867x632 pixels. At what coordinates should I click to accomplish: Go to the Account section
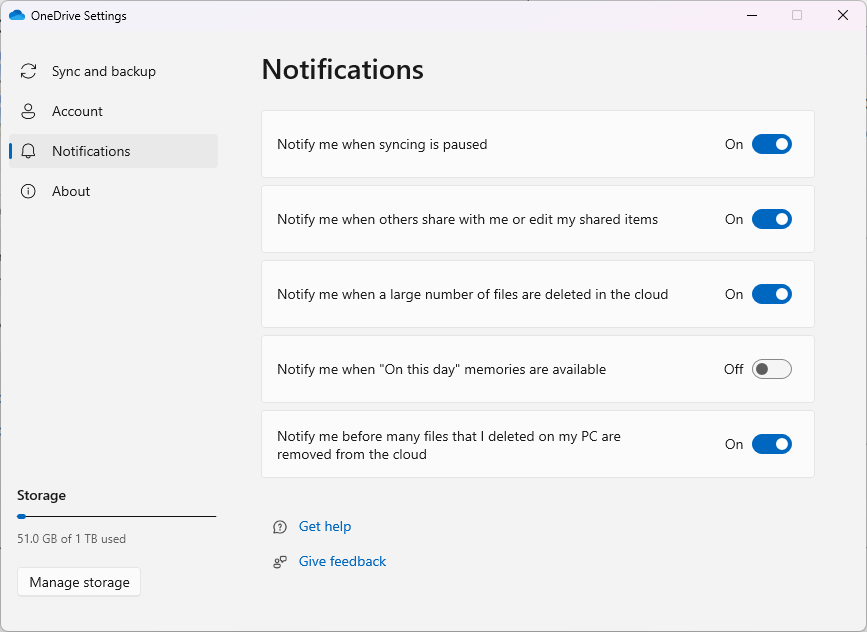point(113,111)
